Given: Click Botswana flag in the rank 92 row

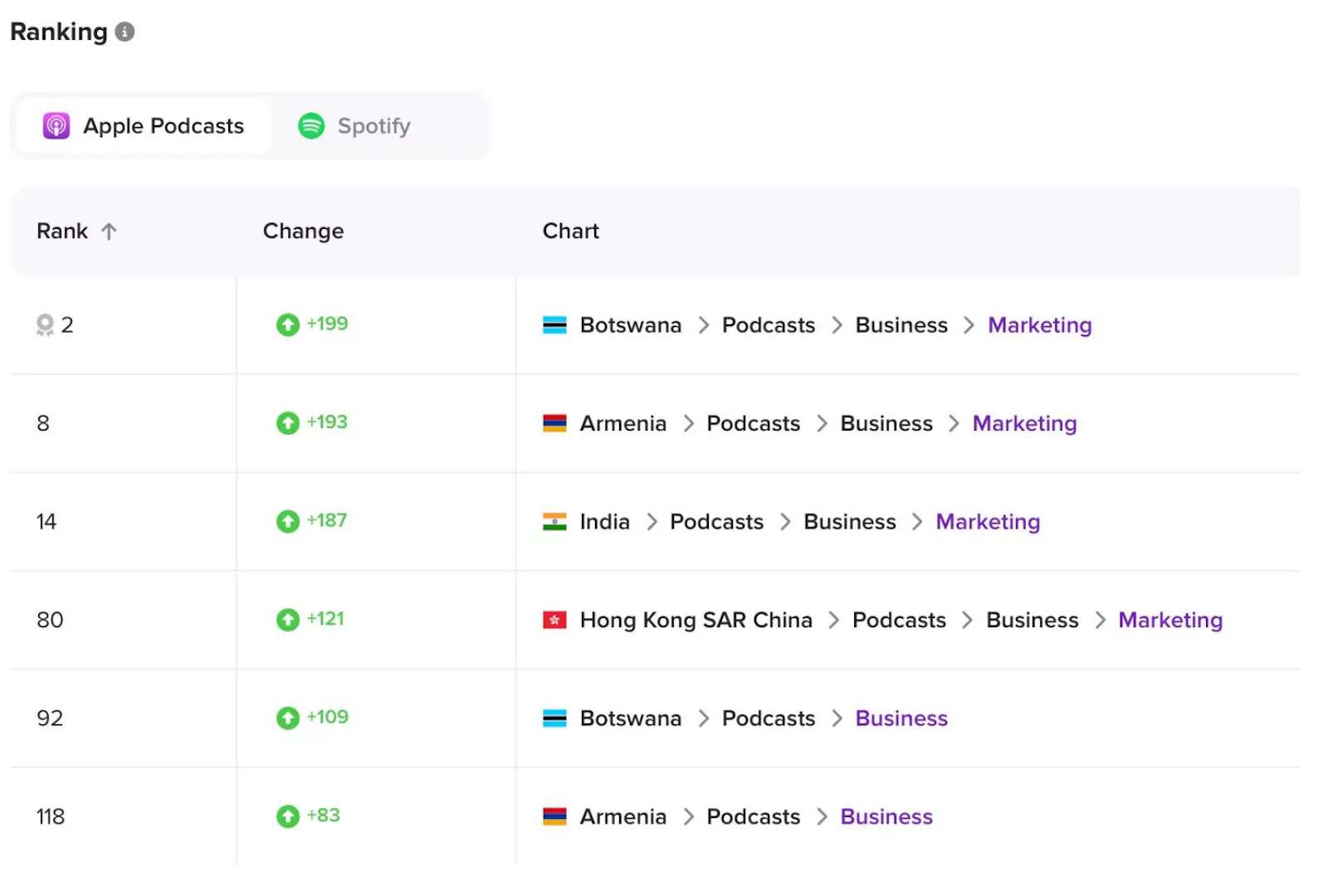Looking at the screenshot, I should (x=554, y=718).
